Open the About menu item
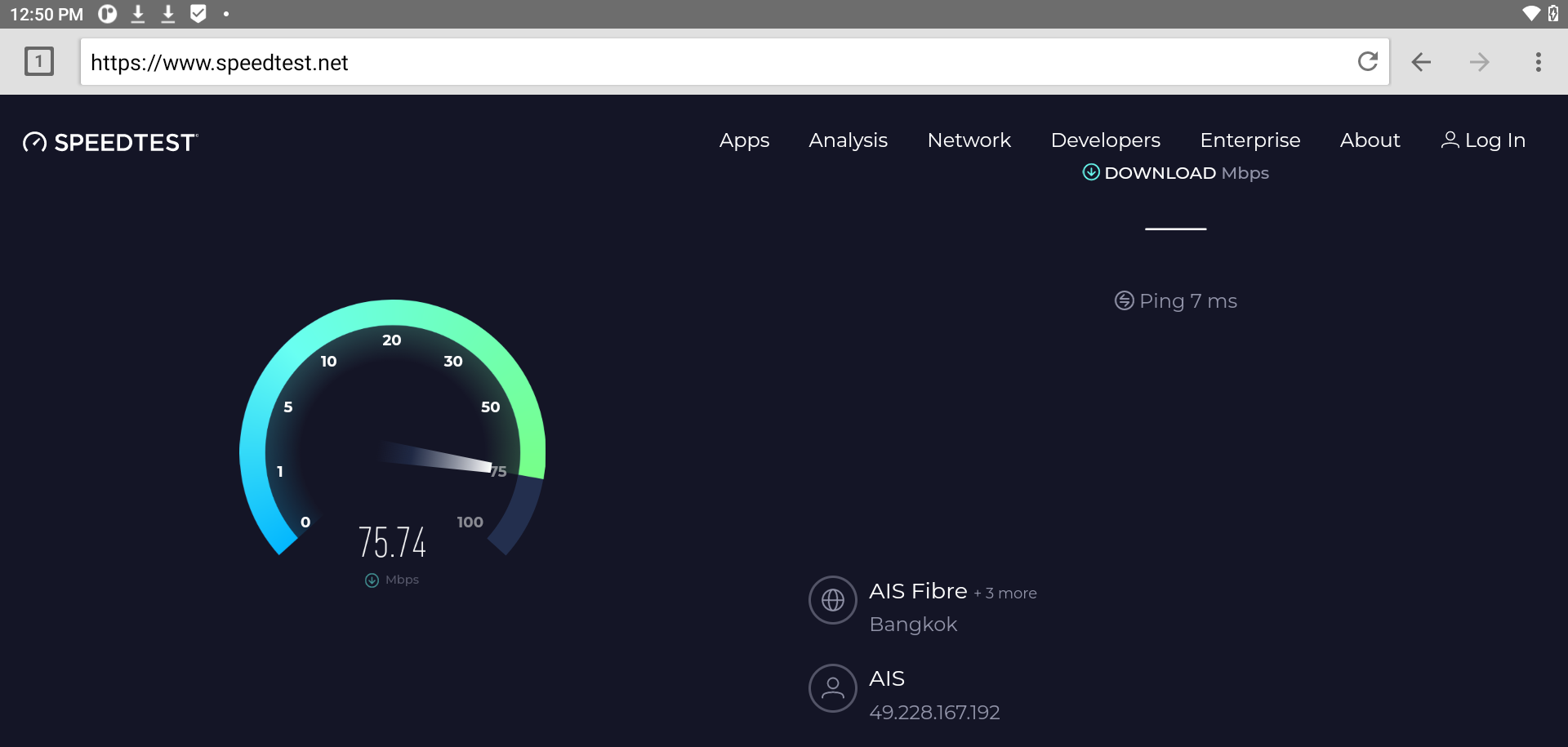 click(1370, 140)
